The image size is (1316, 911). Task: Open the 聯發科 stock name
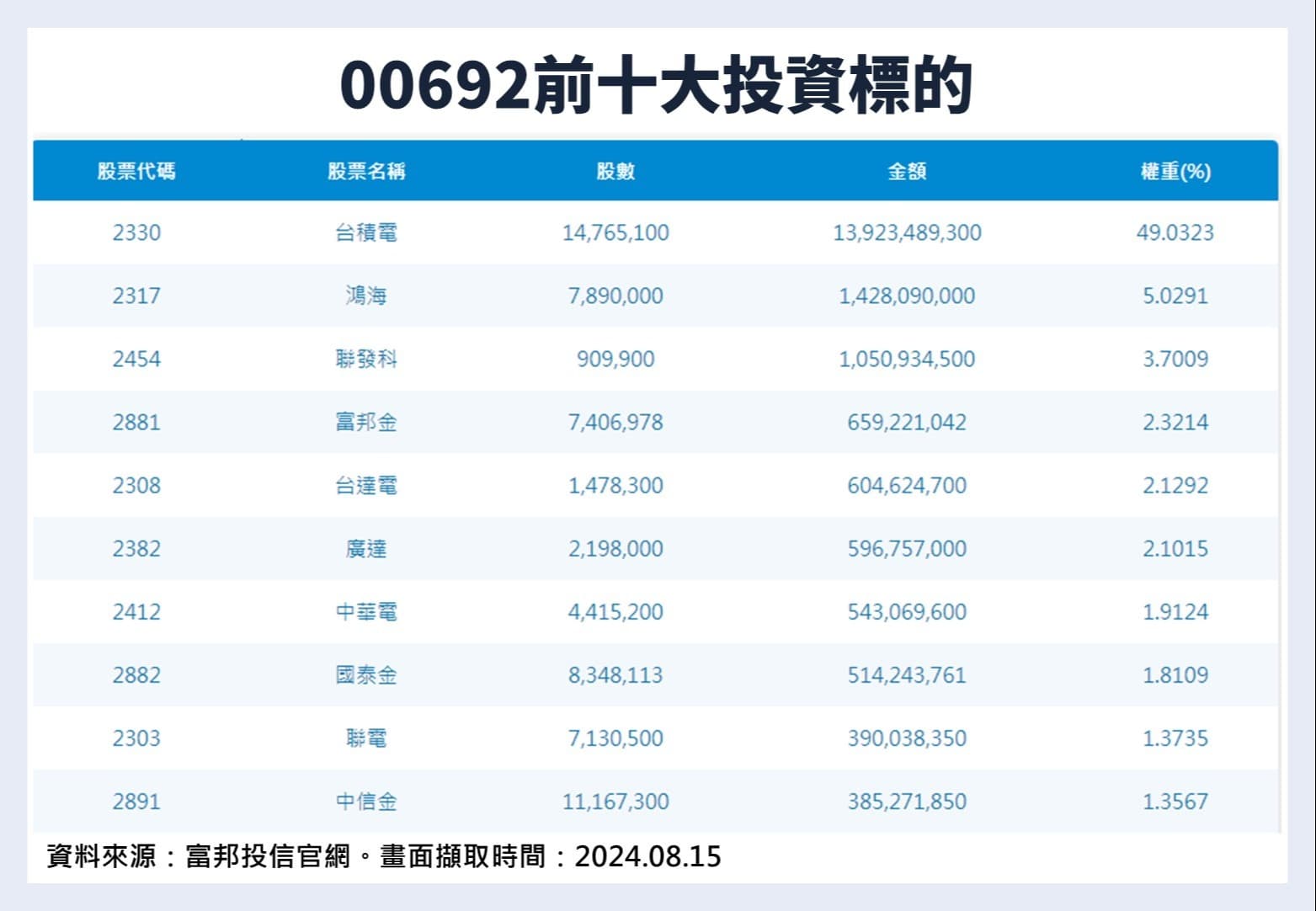(366, 359)
